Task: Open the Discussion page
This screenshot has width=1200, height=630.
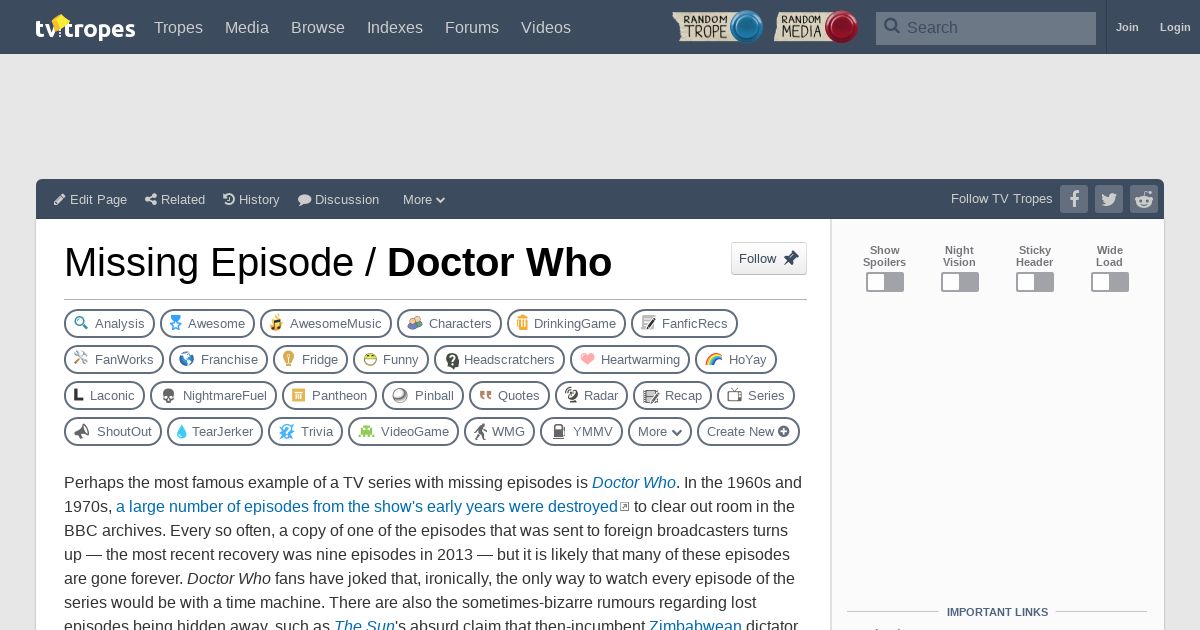Action: pyautogui.click(x=339, y=200)
